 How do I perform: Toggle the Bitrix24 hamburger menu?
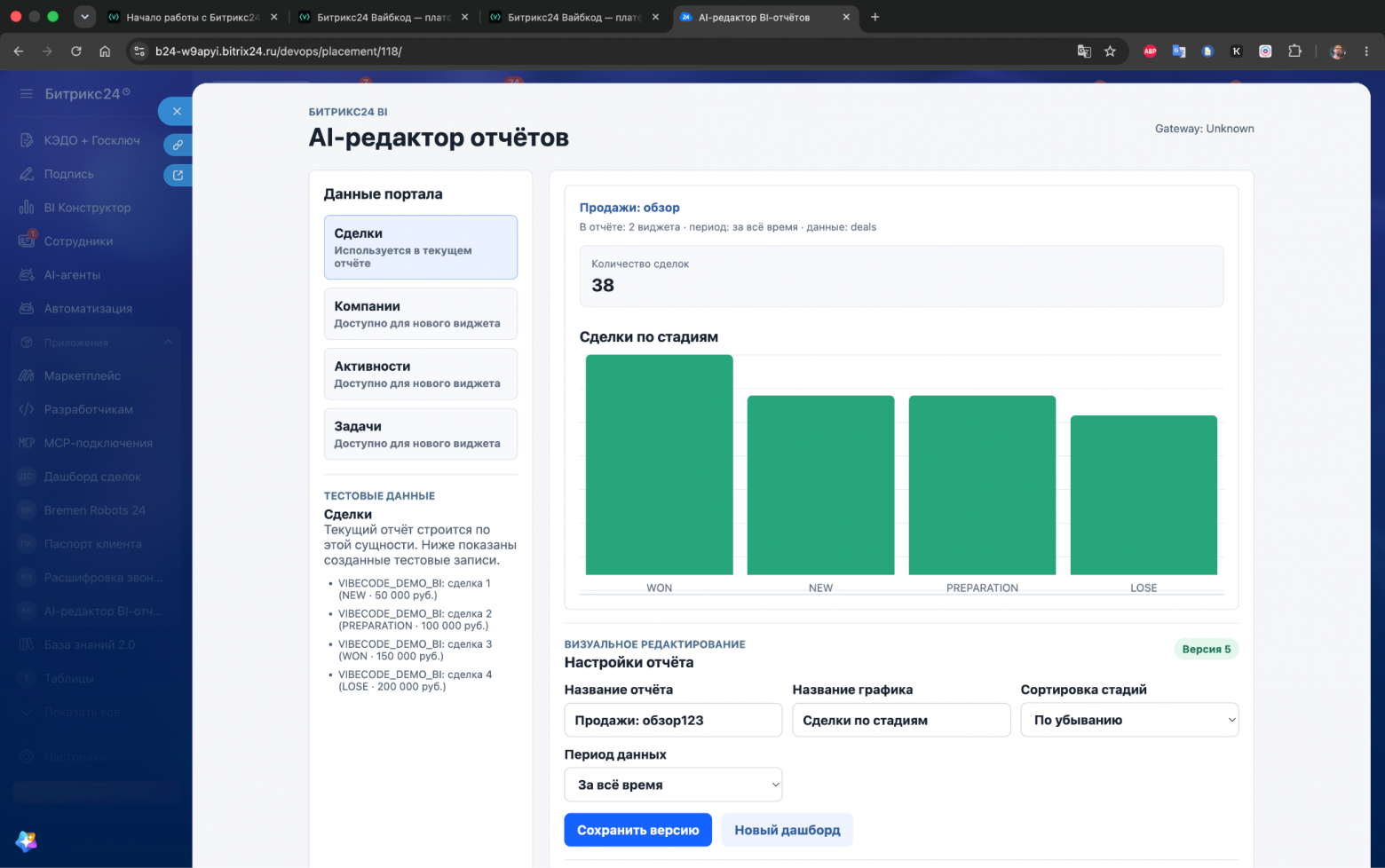pos(26,93)
